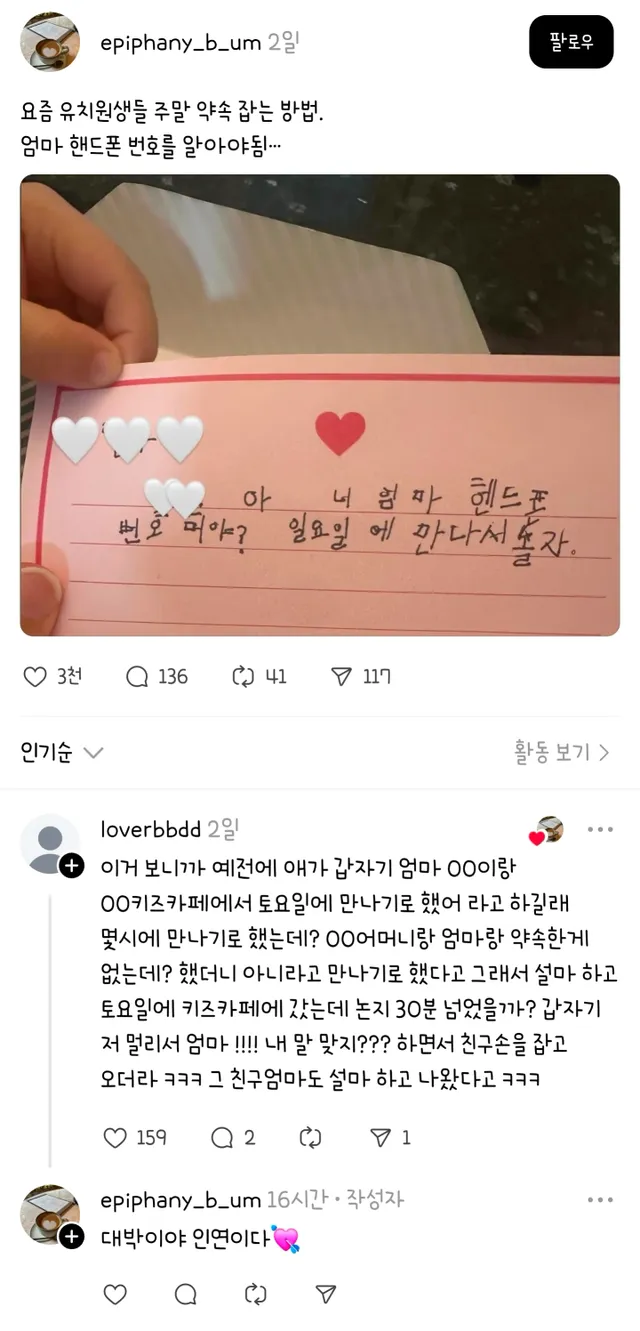Image resolution: width=640 pixels, height=1331 pixels.
Task: Open epiphany_b_um profile from post header
Action: [x=181, y=43]
